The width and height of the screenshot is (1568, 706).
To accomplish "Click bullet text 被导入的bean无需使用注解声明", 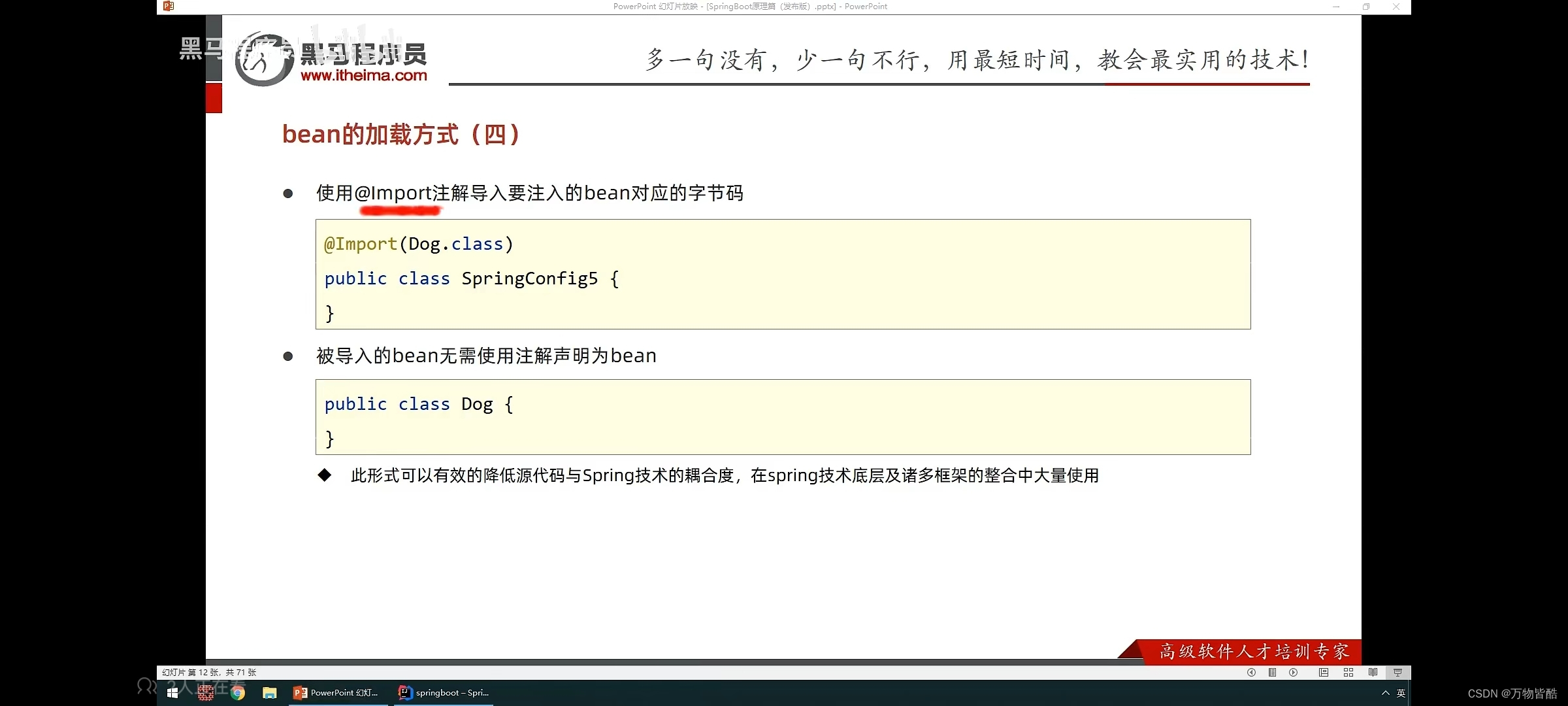I will [486, 356].
